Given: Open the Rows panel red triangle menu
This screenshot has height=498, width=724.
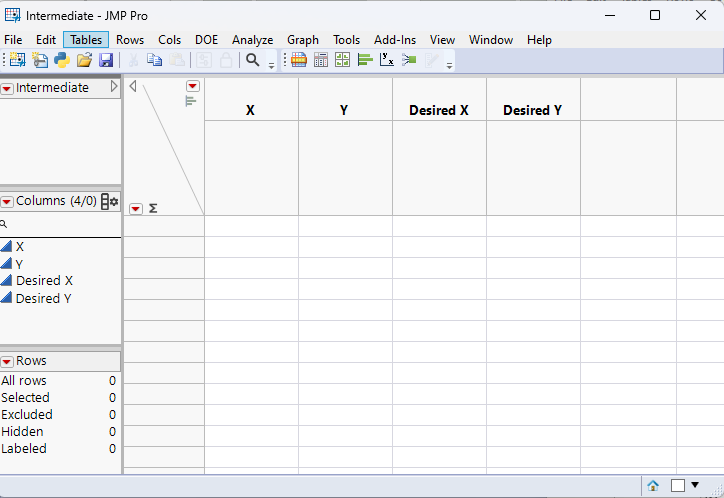Looking at the screenshot, I should pos(7,361).
